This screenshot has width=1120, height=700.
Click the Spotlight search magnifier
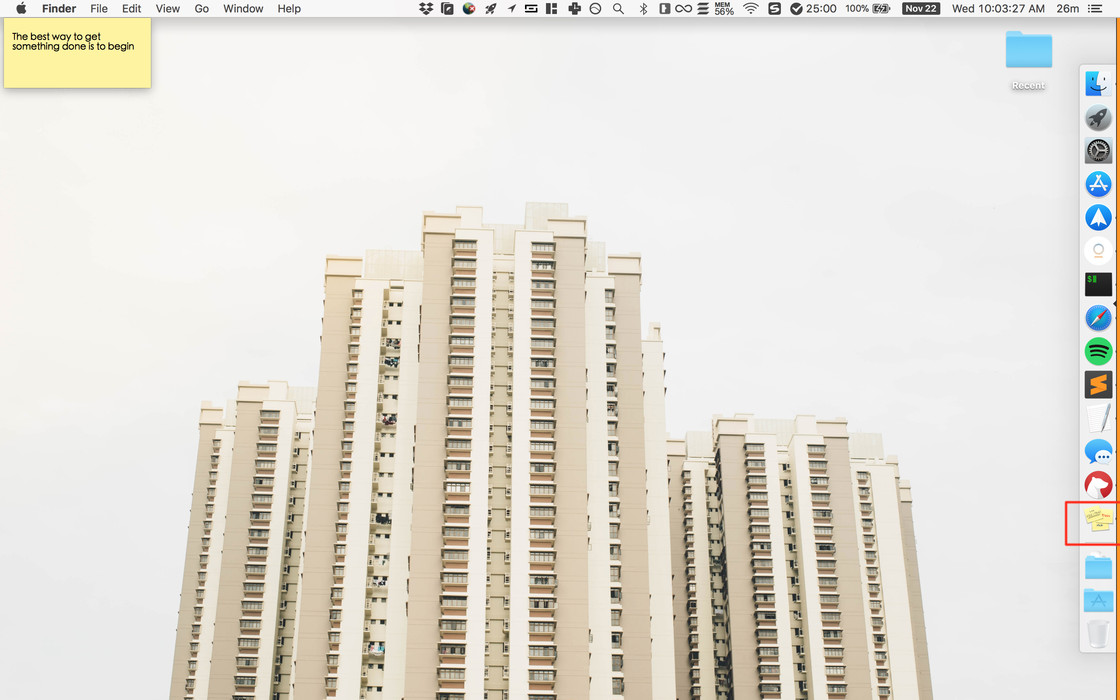point(618,9)
